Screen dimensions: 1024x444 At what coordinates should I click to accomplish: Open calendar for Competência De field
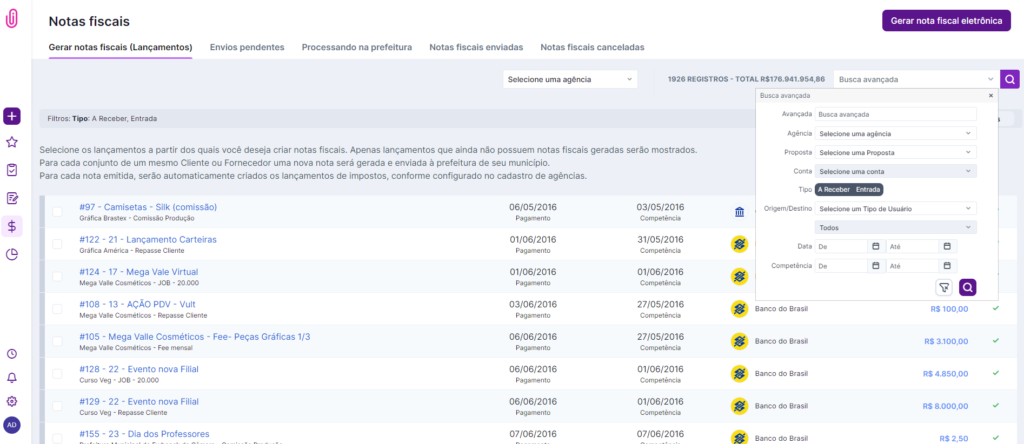[875, 266]
